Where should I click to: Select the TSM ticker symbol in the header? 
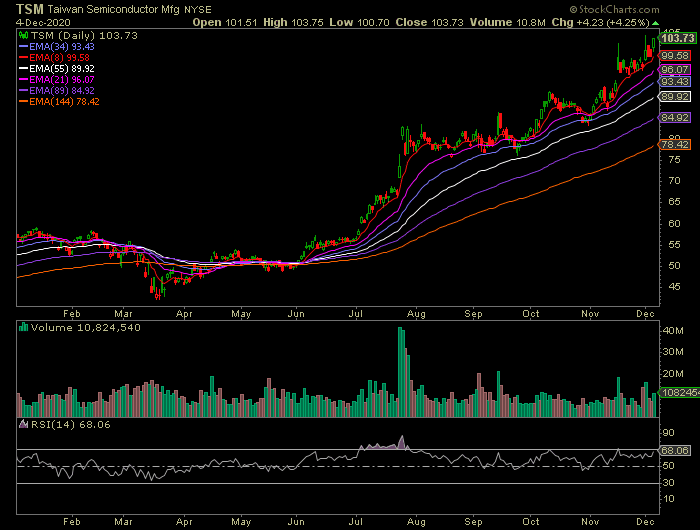pos(30,9)
